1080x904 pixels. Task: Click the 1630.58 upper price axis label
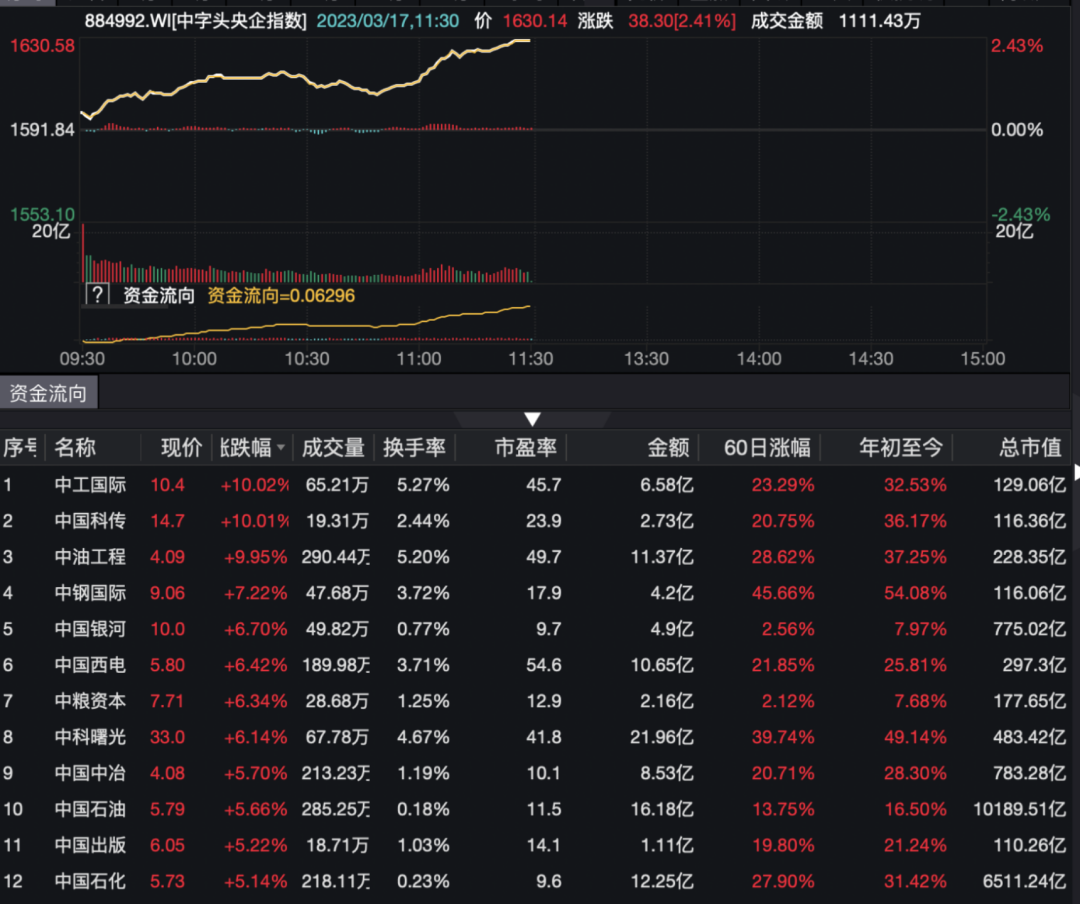click(42, 46)
